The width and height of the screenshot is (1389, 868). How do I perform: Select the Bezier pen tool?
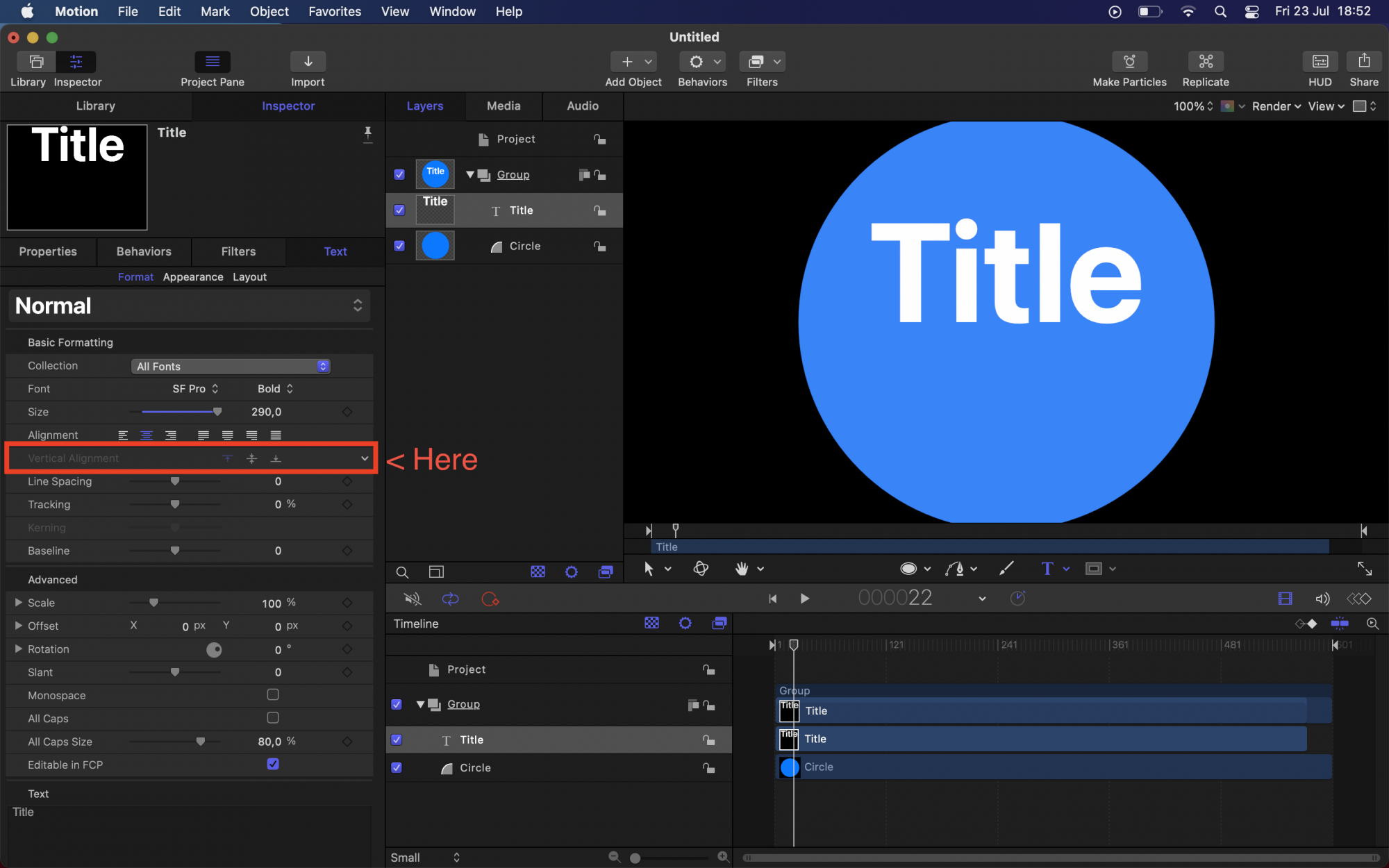[955, 569]
